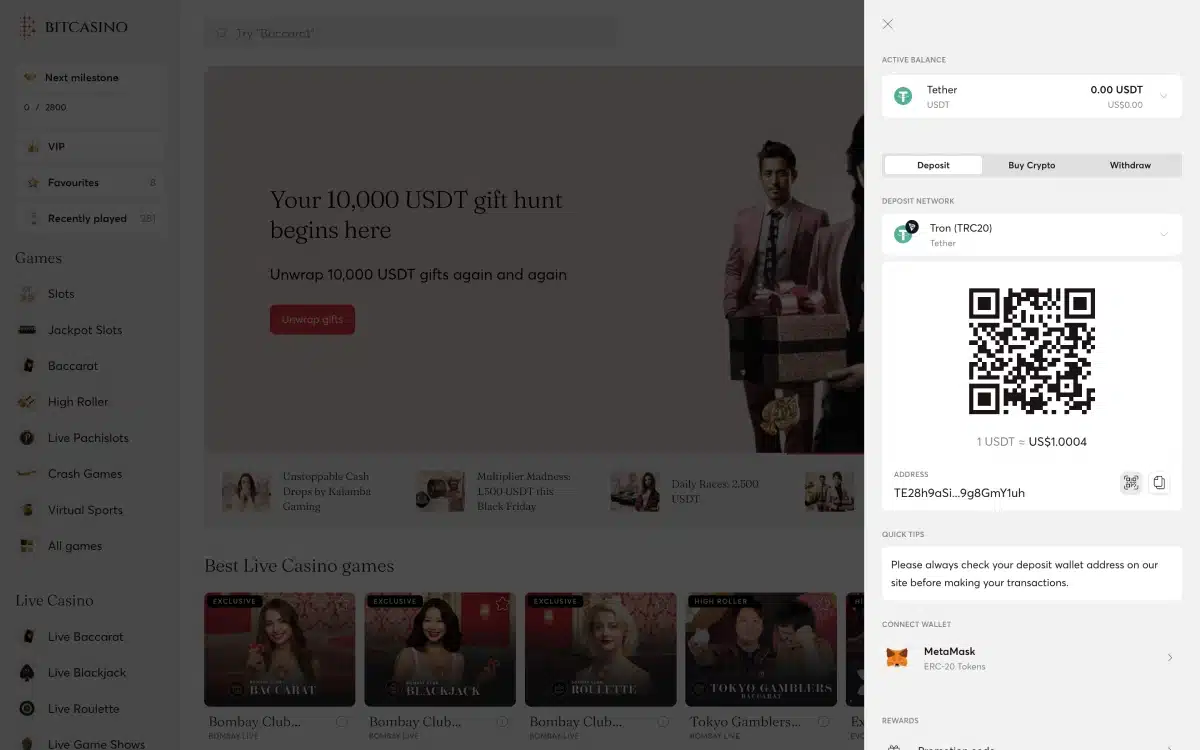Click the Crash Games icon

28,474
